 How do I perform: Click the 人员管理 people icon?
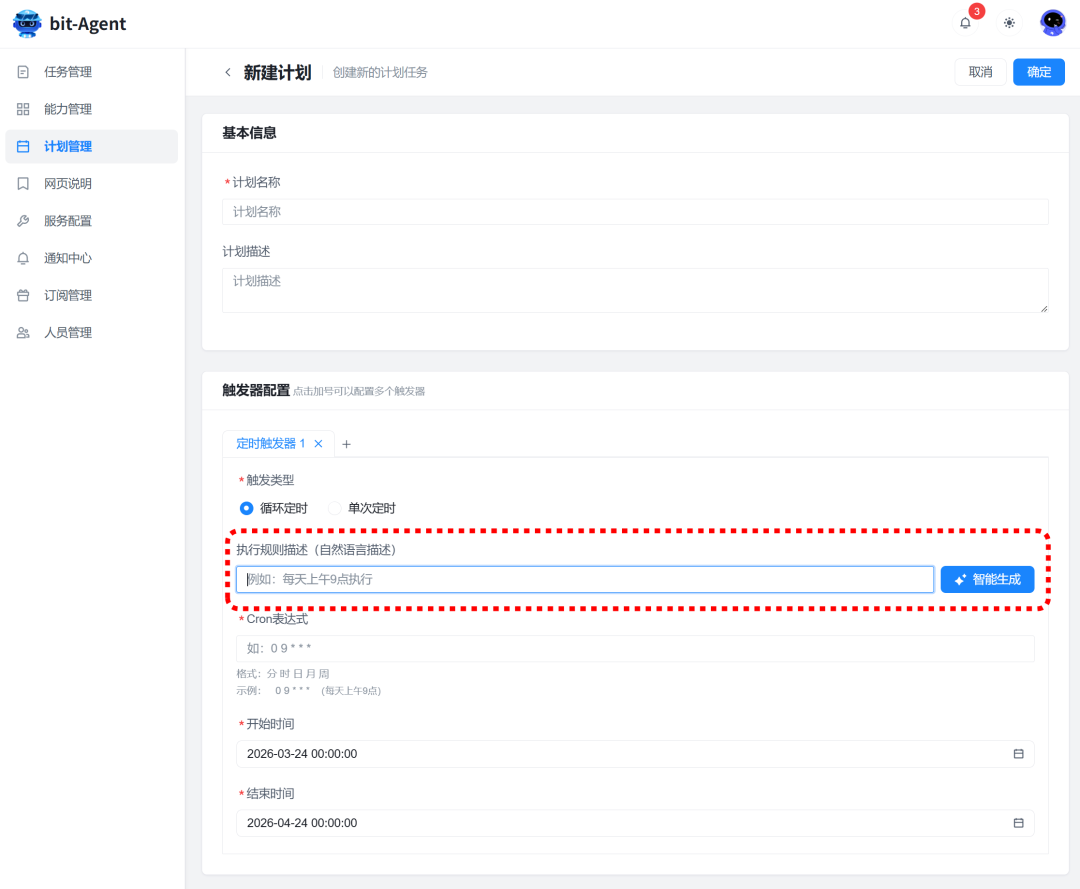pyautogui.click(x=23, y=333)
